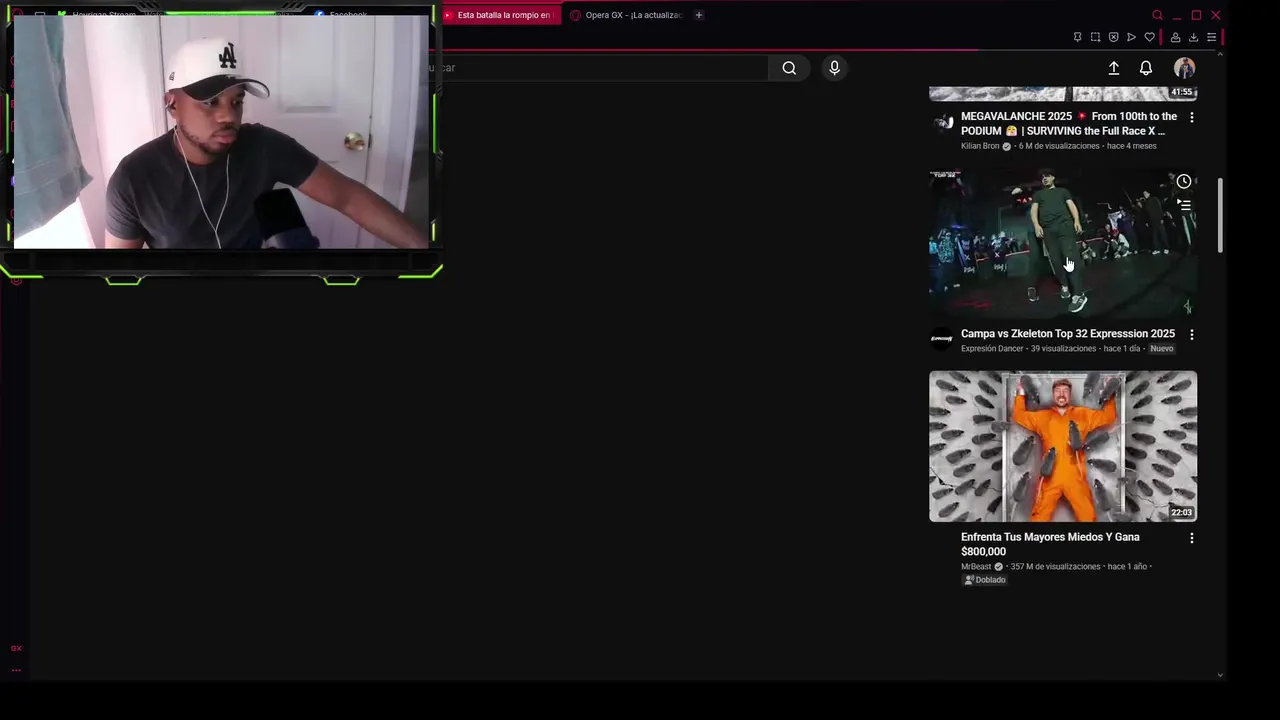Viewport: 1280px width, 720px height.
Task: Open options menu for Campa vs Zkeleton video
Action: (x=1191, y=334)
